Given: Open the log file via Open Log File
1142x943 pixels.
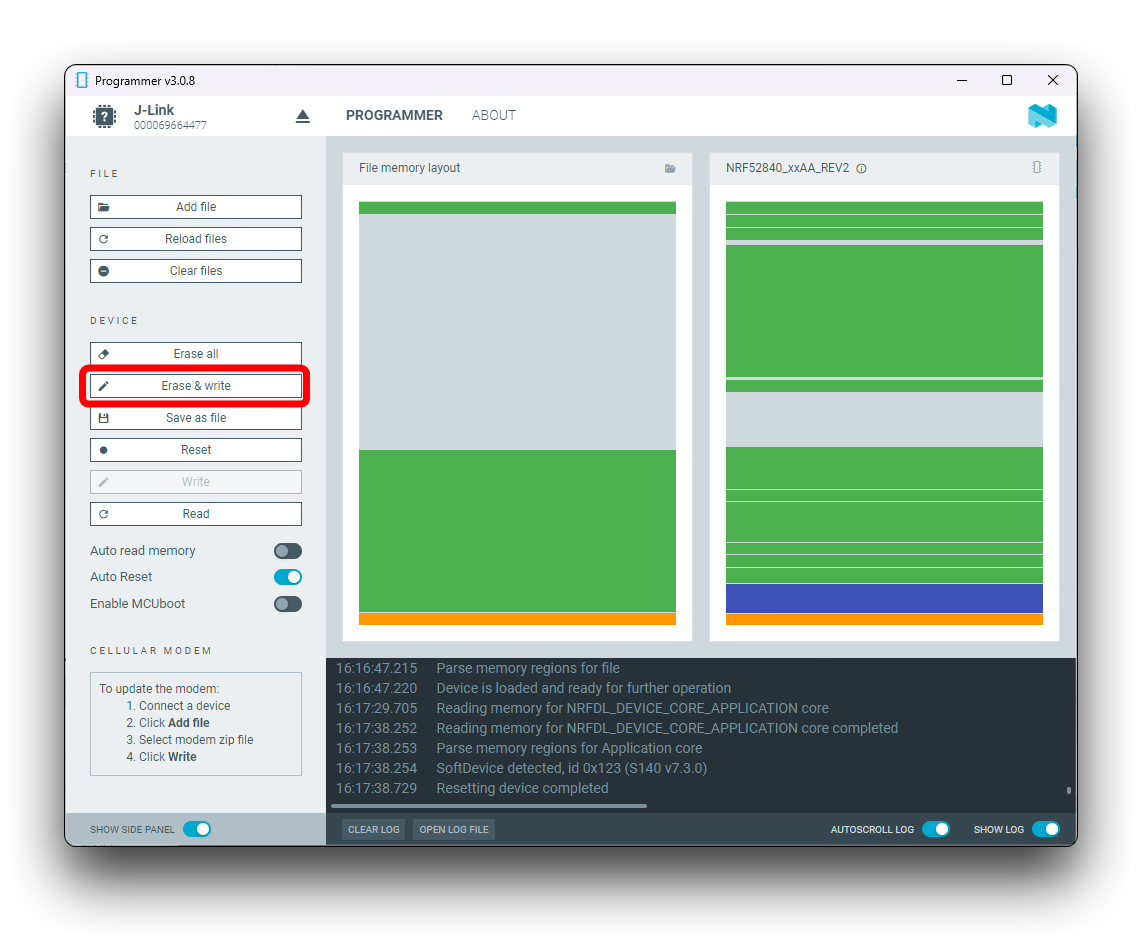Looking at the screenshot, I should (454, 829).
